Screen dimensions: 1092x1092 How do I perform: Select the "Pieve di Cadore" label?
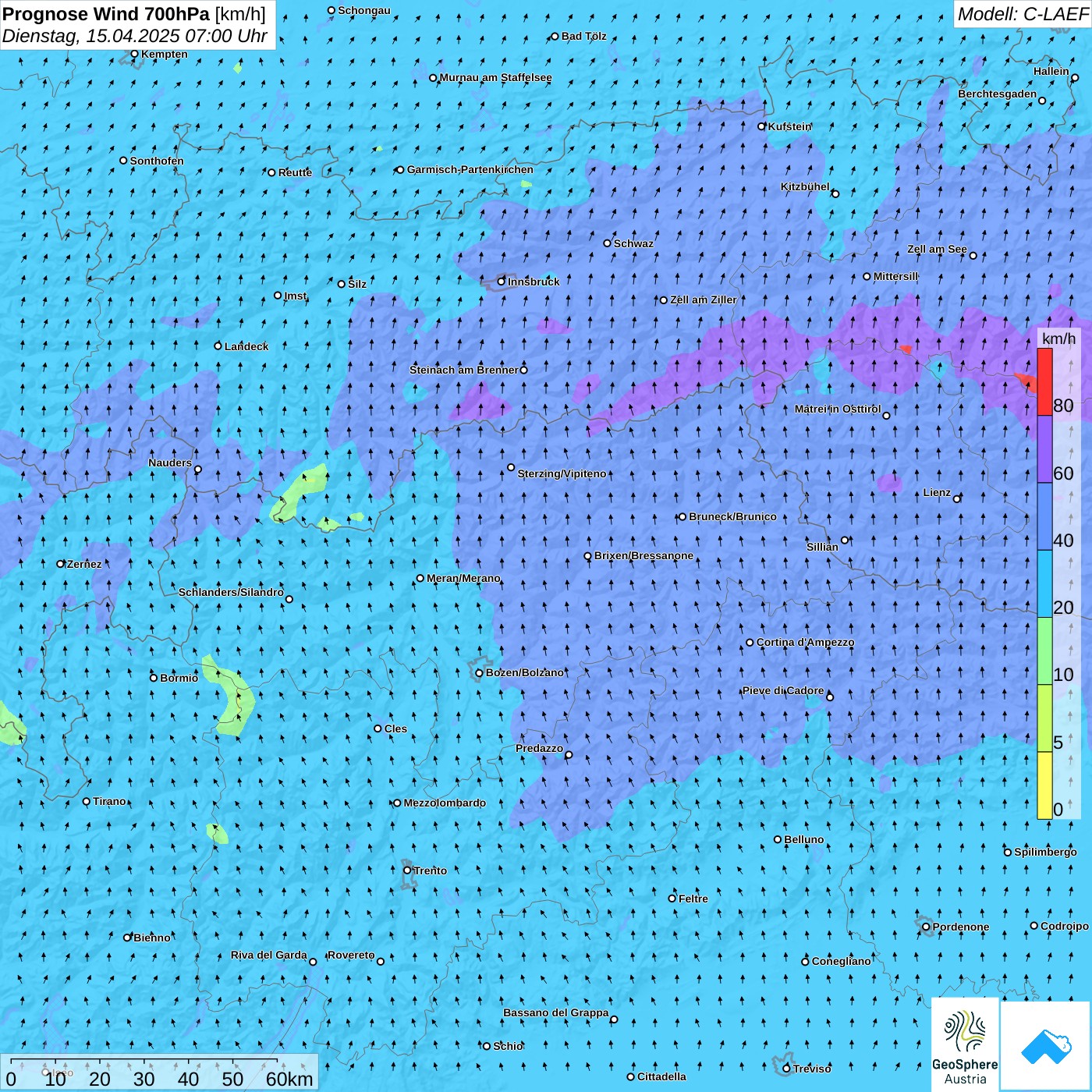(x=783, y=690)
